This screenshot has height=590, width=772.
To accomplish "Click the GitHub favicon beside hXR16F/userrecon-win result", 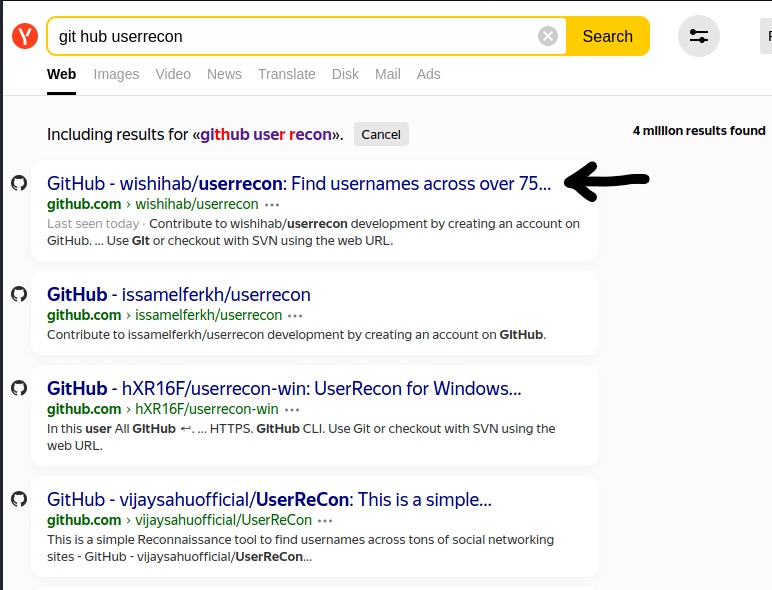I will tap(19, 388).
